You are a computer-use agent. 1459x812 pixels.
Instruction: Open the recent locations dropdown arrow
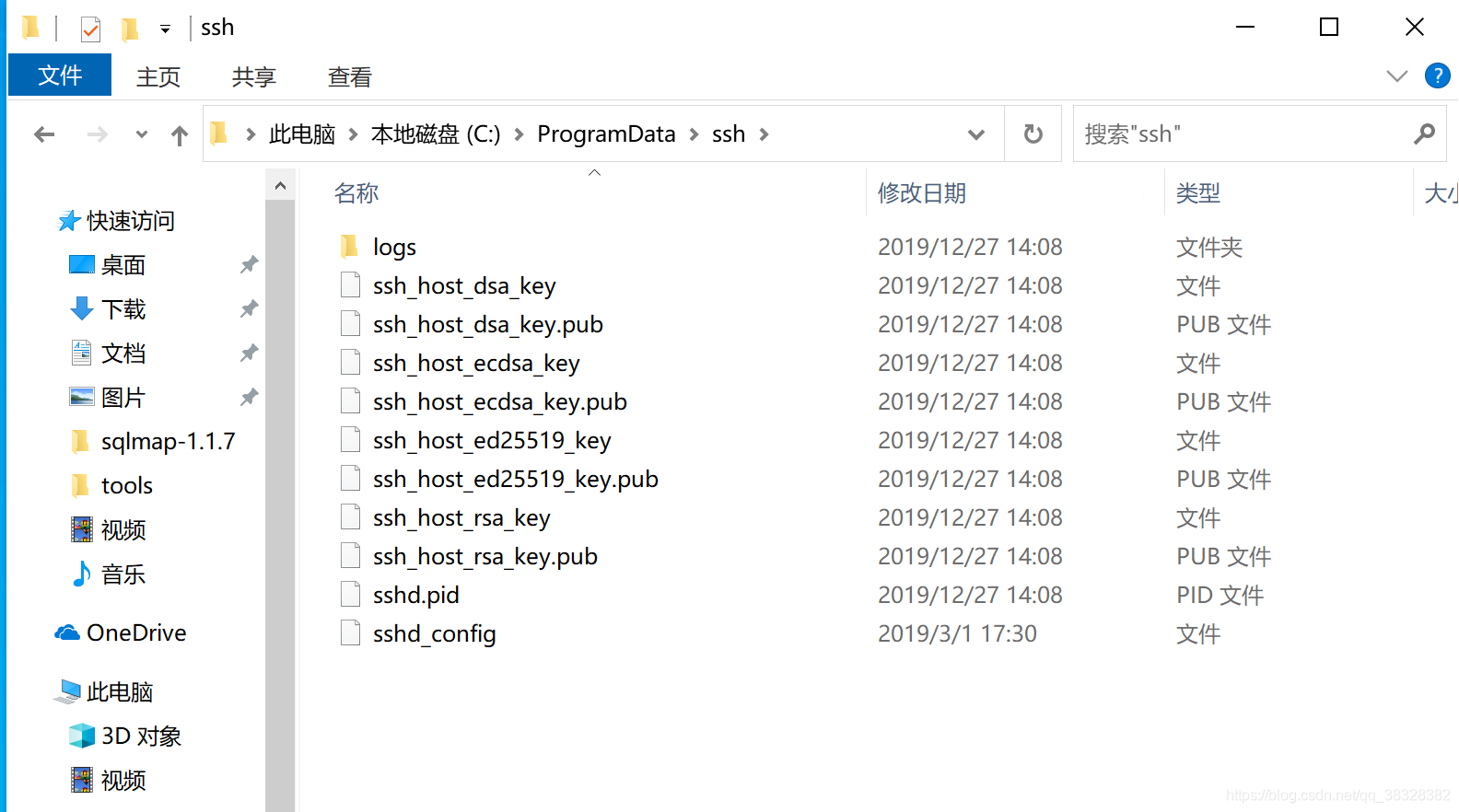tap(141, 134)
